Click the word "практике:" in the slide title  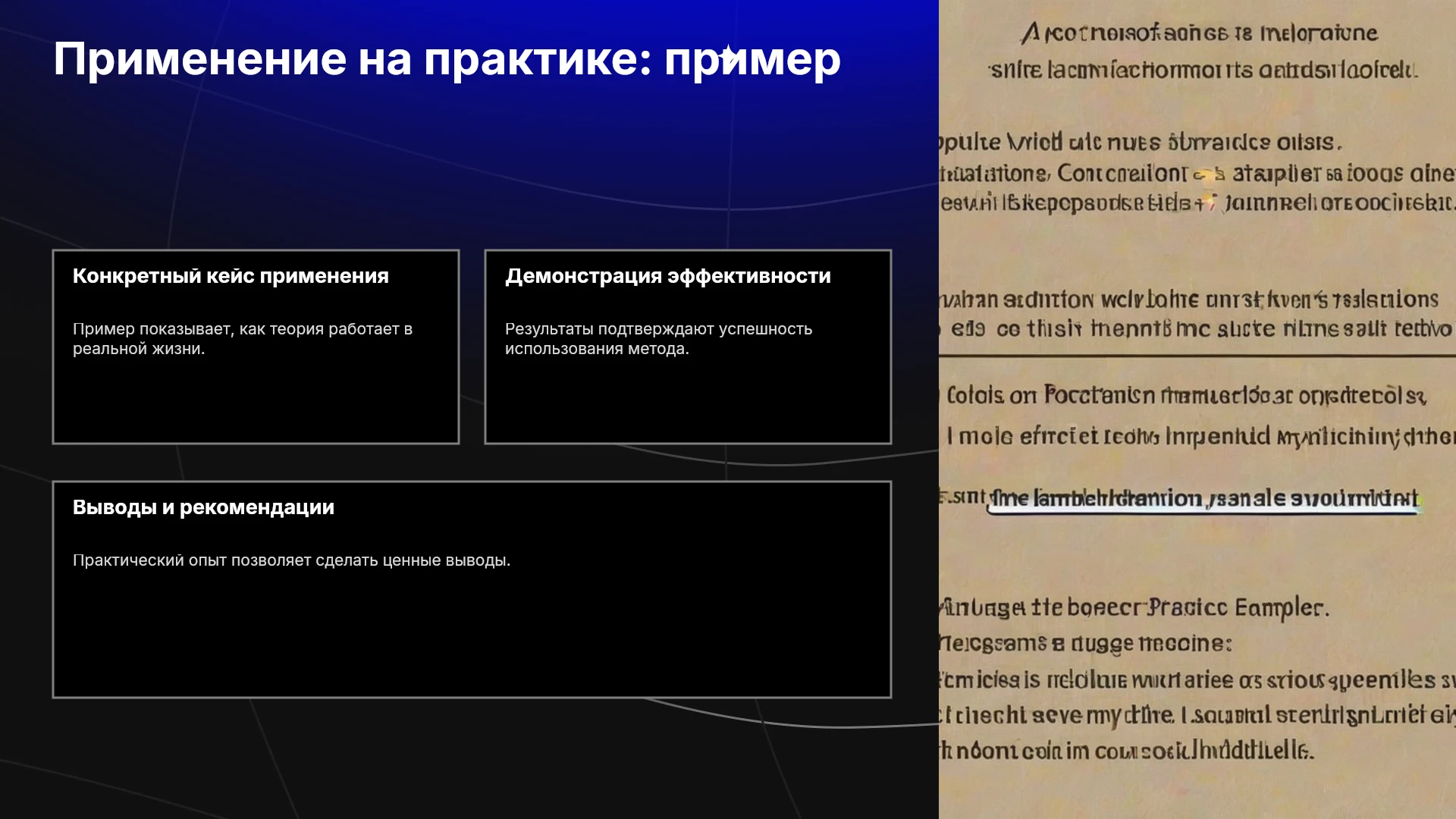538,59
